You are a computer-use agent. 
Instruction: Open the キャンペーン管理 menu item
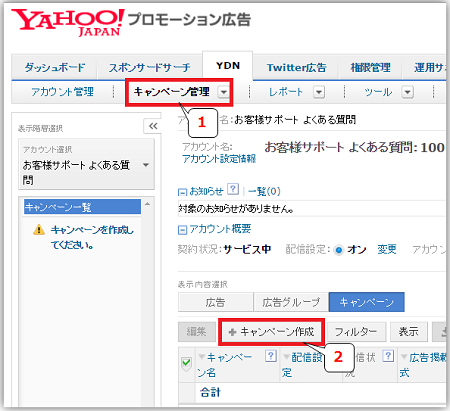pyautogui.click(x=172, y=92)
